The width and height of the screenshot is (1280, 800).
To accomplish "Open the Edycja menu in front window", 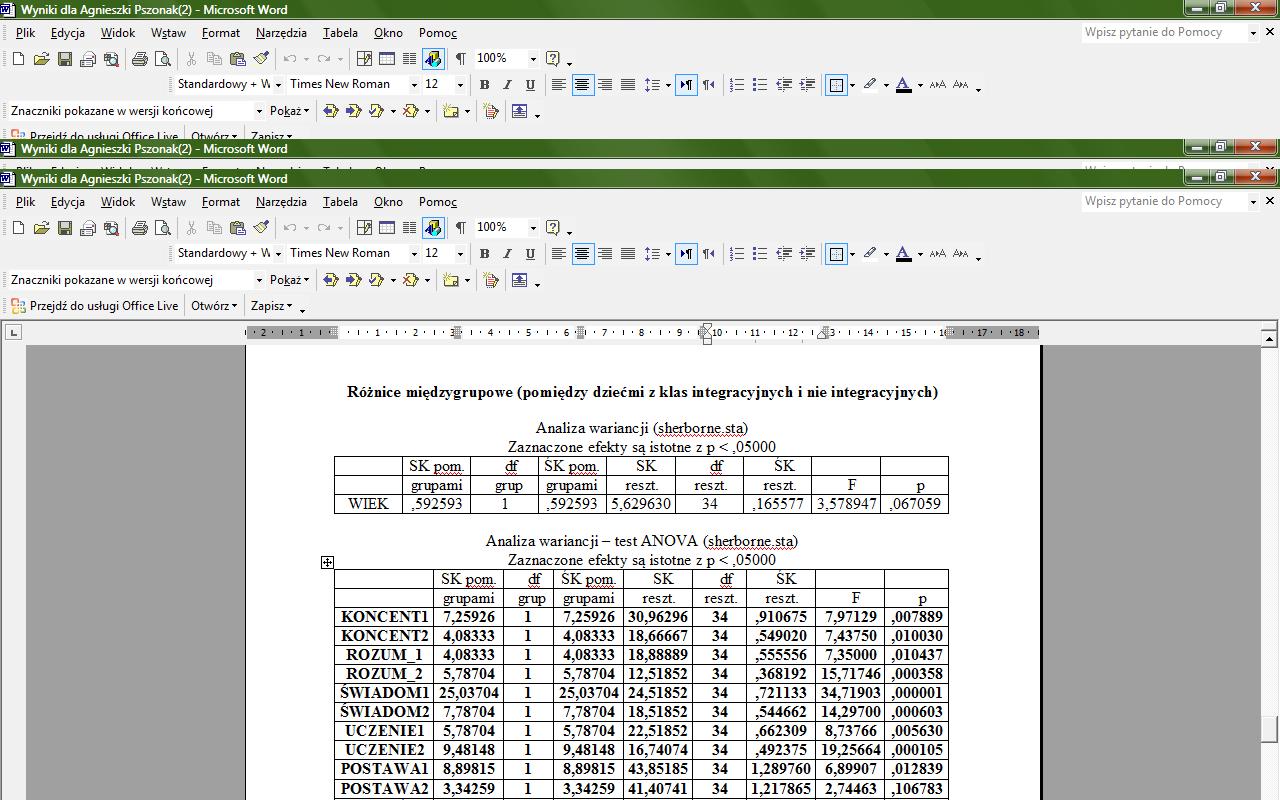I will coord(67,202).
